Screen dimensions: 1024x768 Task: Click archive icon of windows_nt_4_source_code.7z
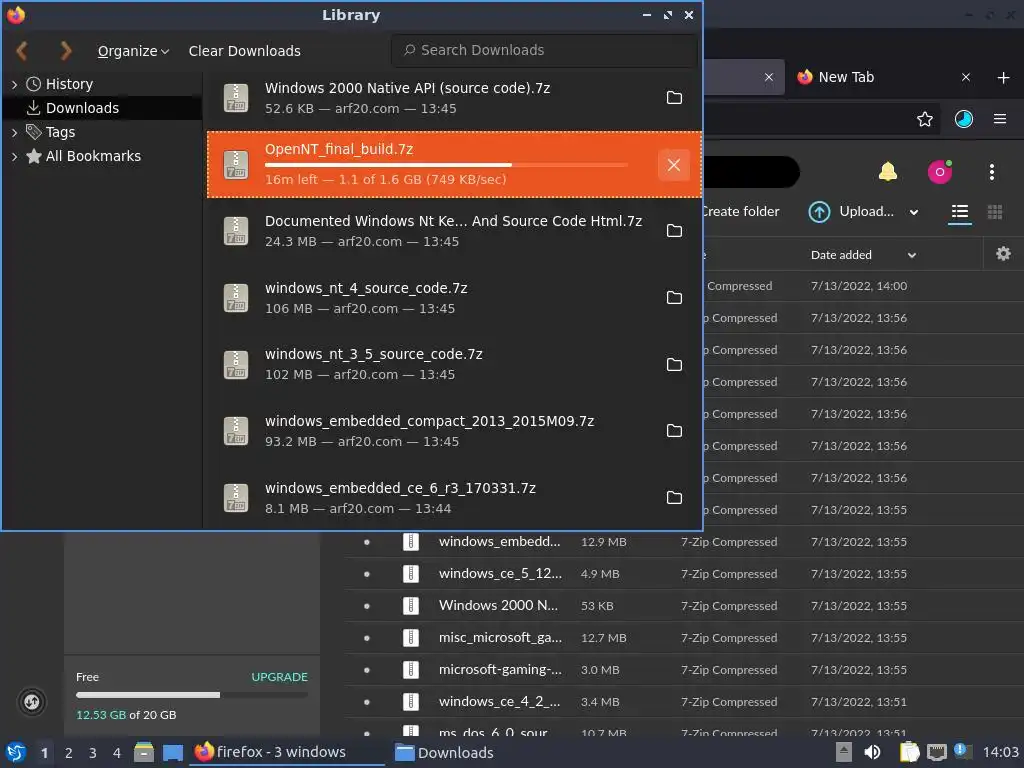tap(236, 298)
